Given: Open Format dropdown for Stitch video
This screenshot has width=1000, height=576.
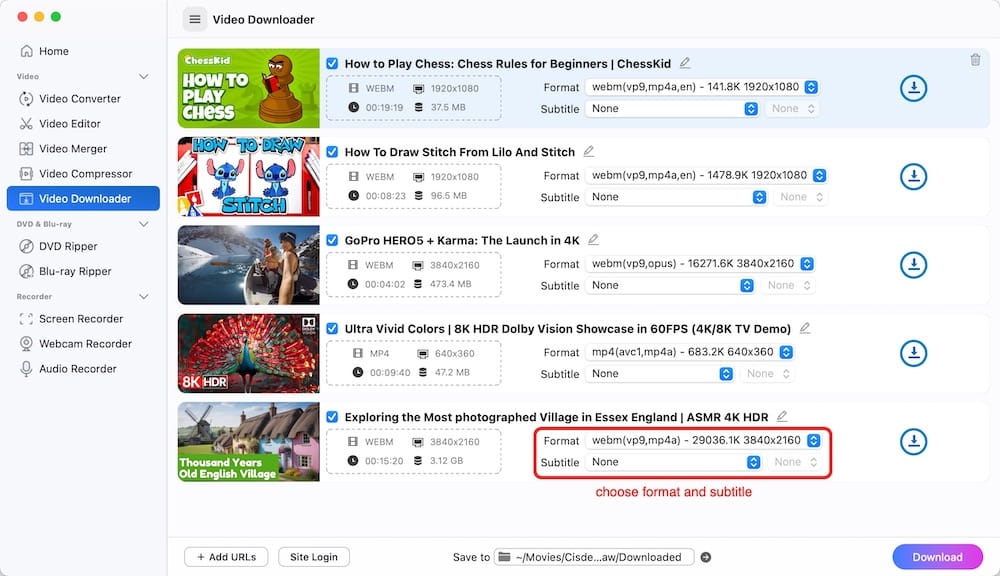Looking at the screenshot, I should click(x=706, y=175).
